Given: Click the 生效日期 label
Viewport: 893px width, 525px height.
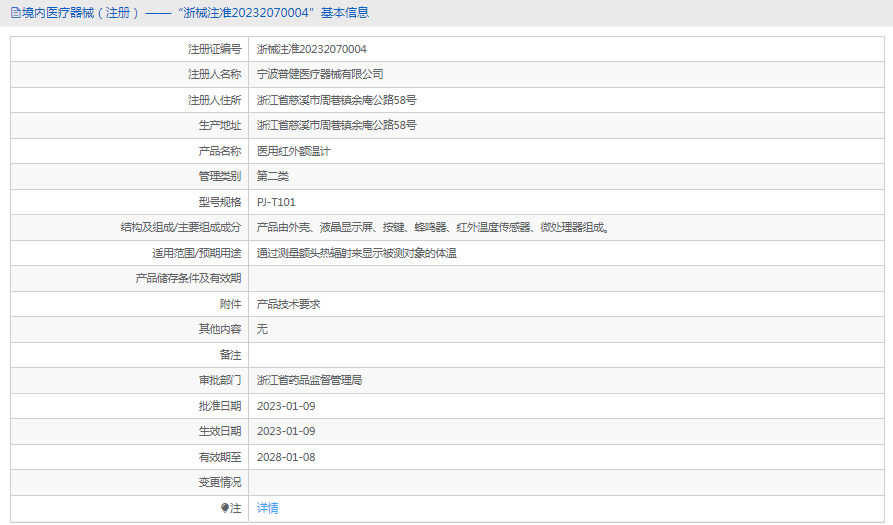Looking at the screenshot, I should click(x=220, y=431).
